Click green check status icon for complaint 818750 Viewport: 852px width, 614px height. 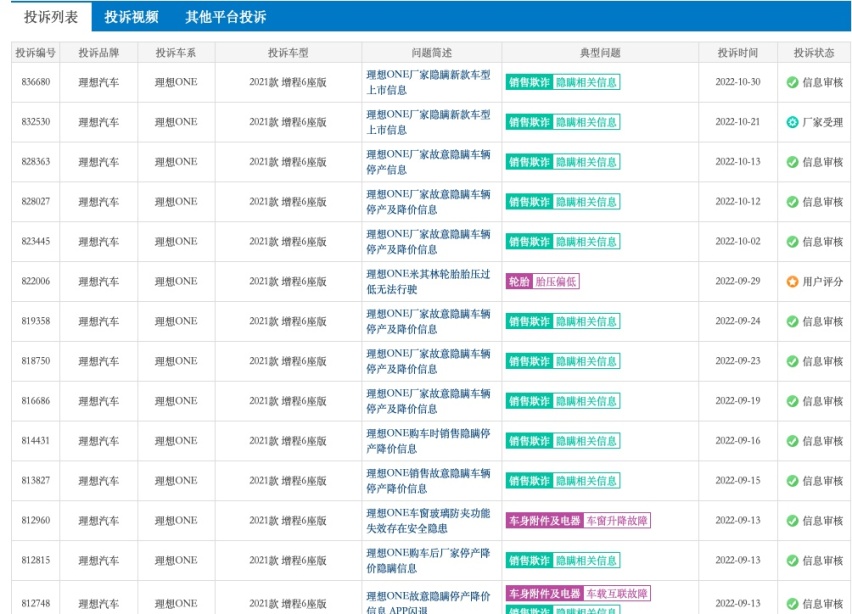[x=792, y=361]
